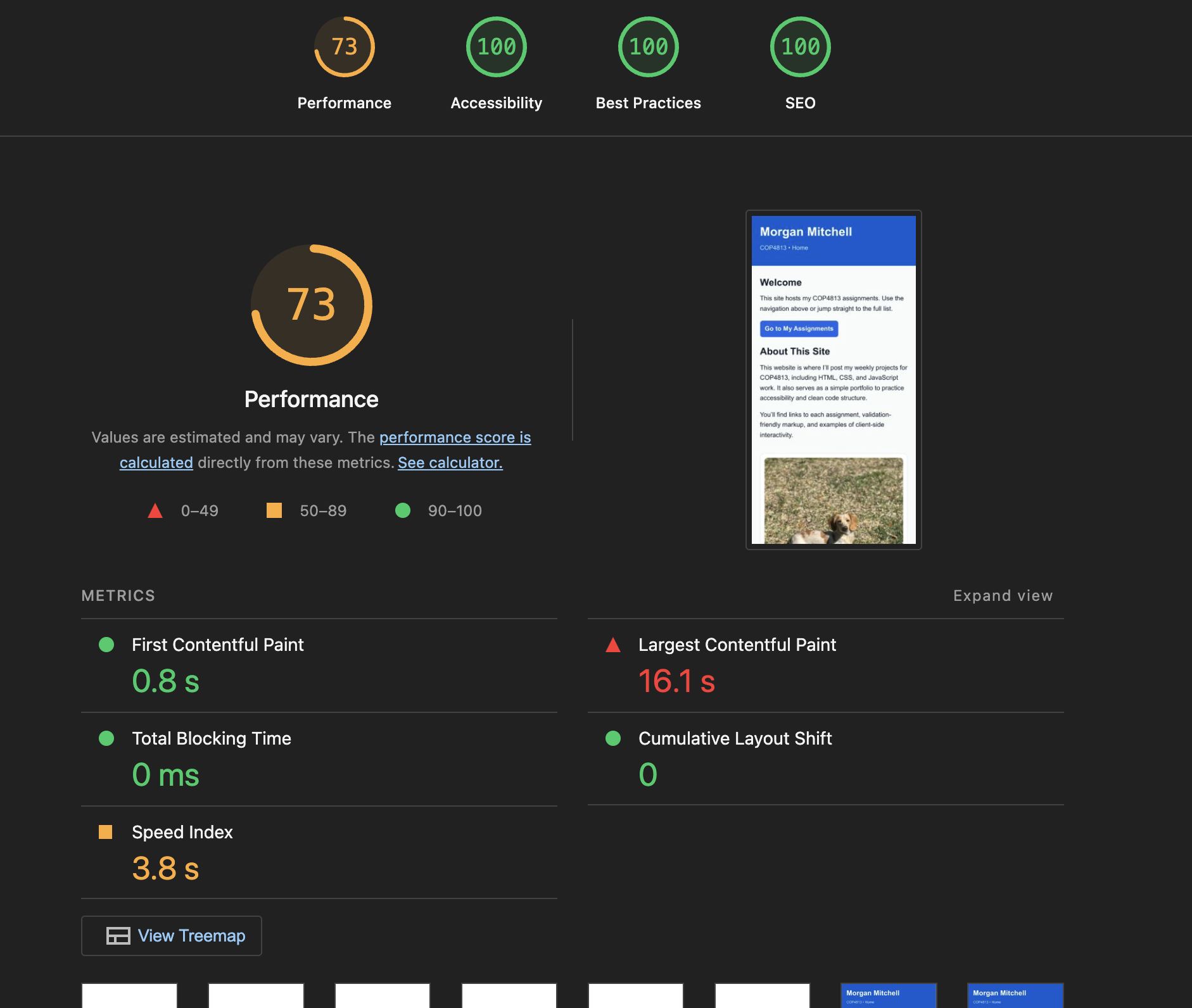The height and width of the screenshot is (1008, 1192).
Task: Click the 50–89 orange square legend marker
Action: click(x=274, y=510)
